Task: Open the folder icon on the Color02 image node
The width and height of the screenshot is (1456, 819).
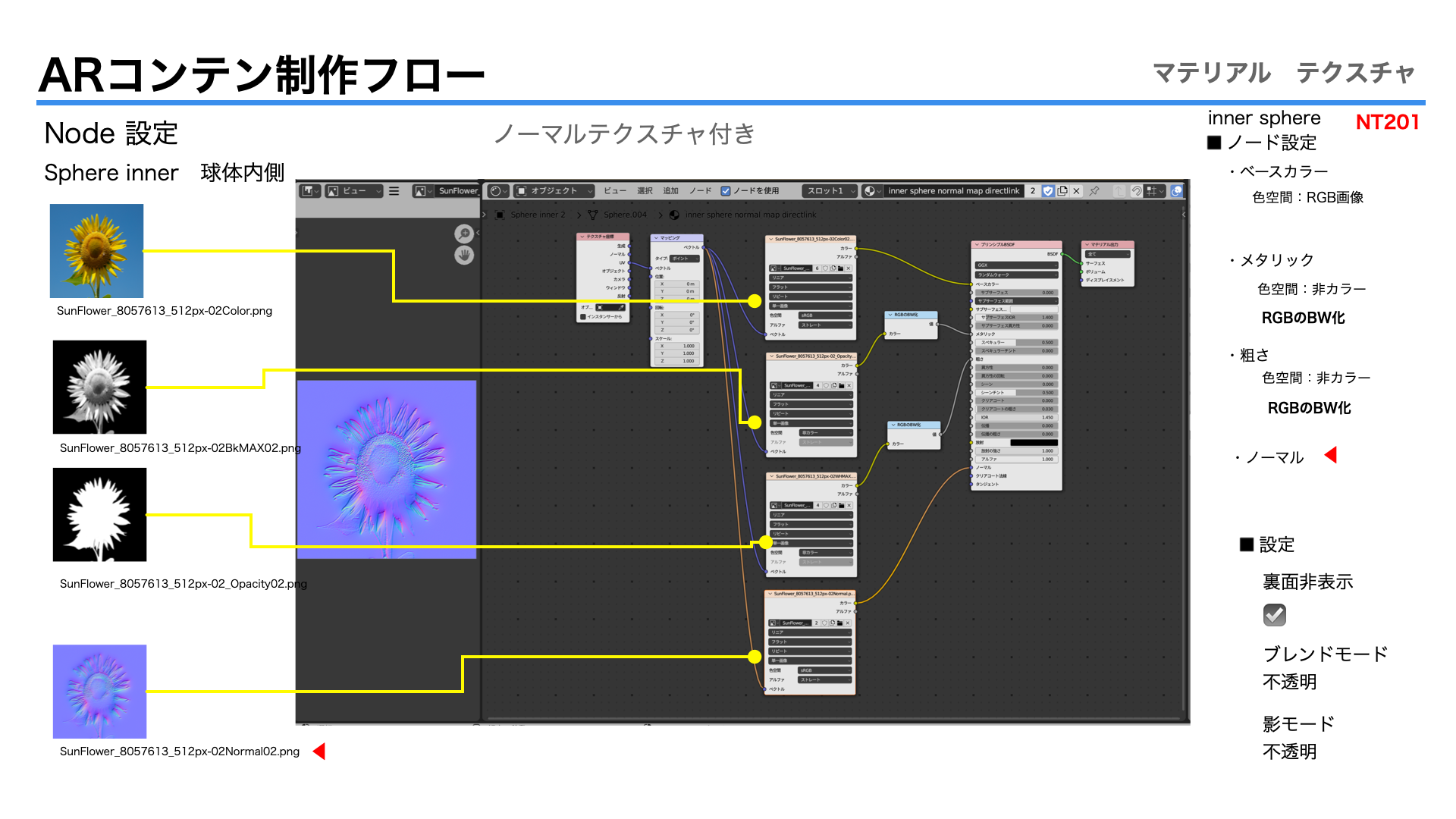Action: (840, 268)
